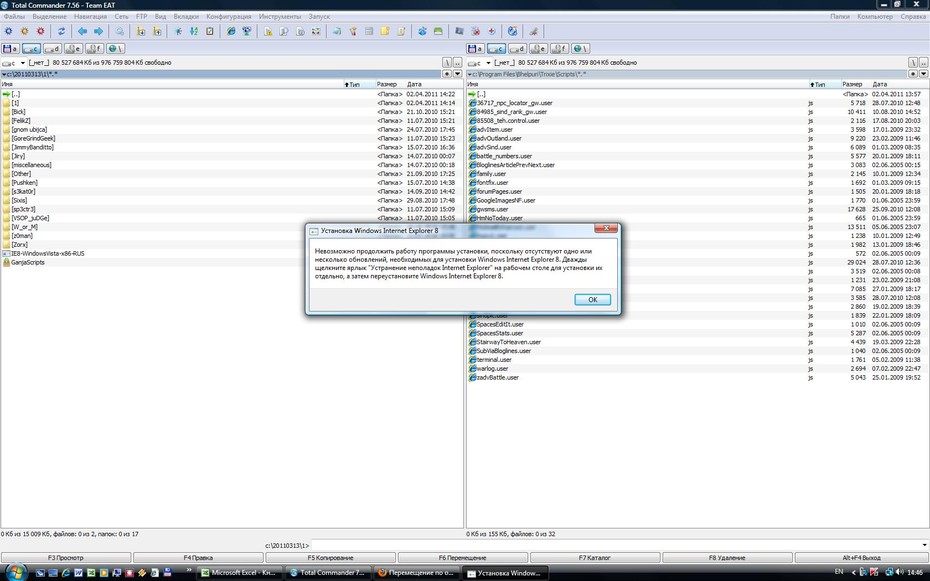The image size is (930, 581).
Task: Open the Windows Start orb
Action: pyautogui.click(x=15, y=572)
